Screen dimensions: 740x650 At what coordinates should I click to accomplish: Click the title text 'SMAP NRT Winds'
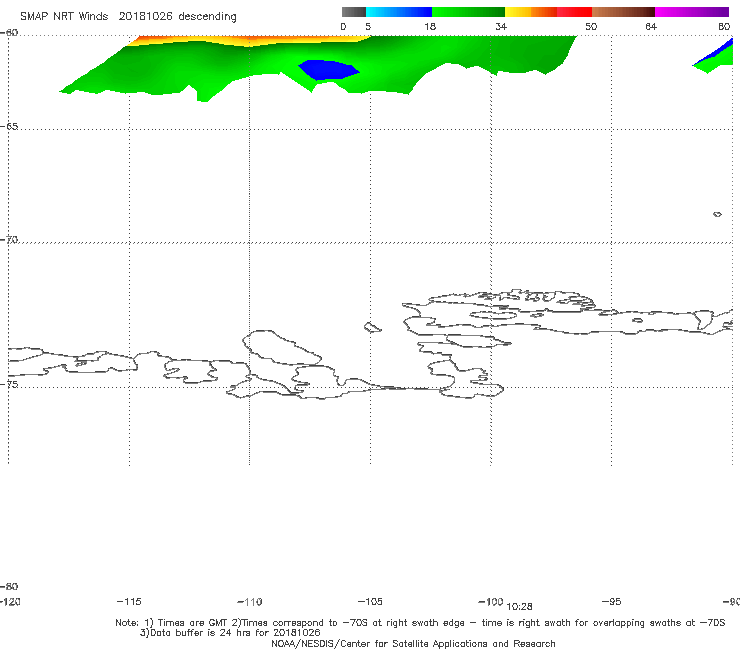[x=64, y=16]
